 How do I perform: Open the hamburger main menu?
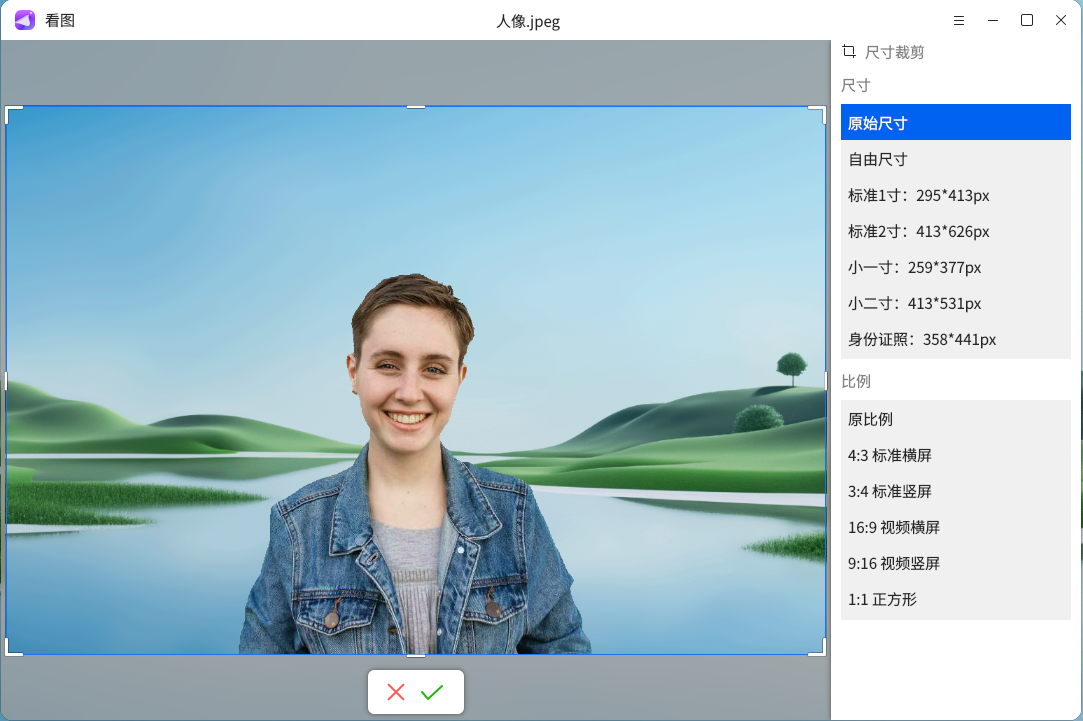[959, 20]
